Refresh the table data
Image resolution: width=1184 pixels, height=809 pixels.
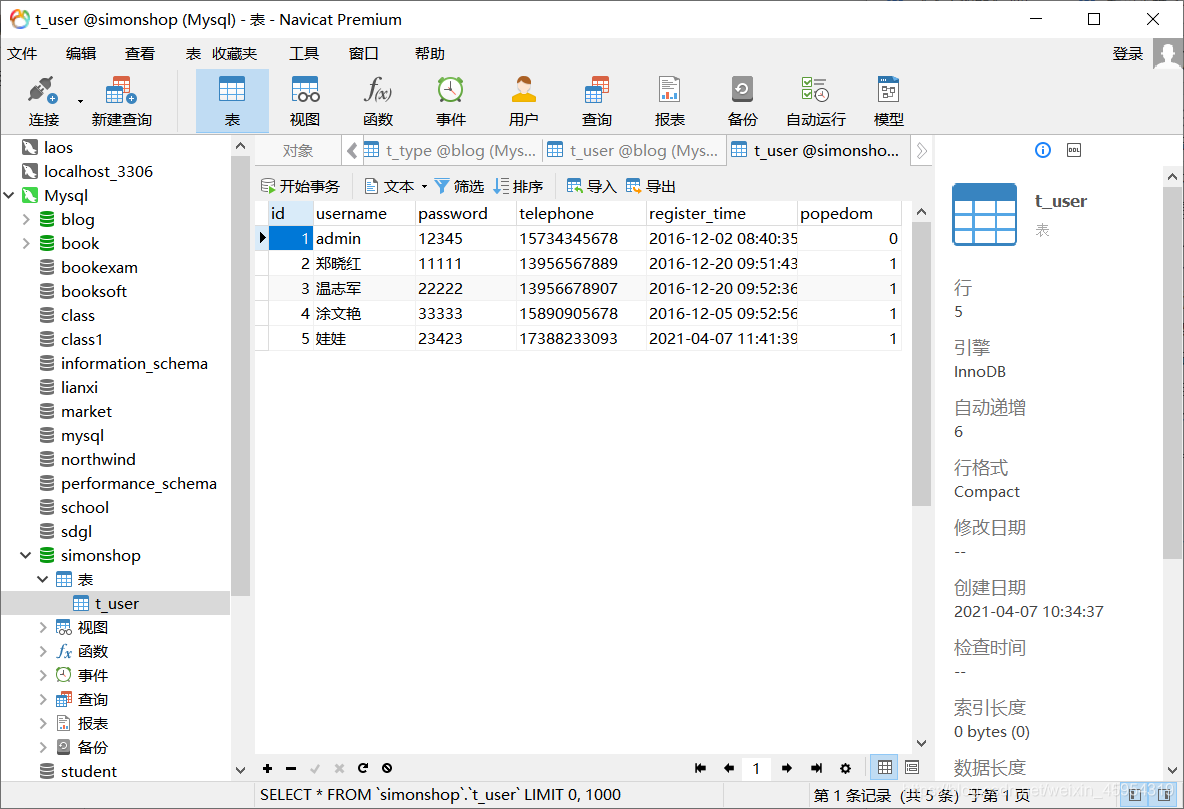363,768
